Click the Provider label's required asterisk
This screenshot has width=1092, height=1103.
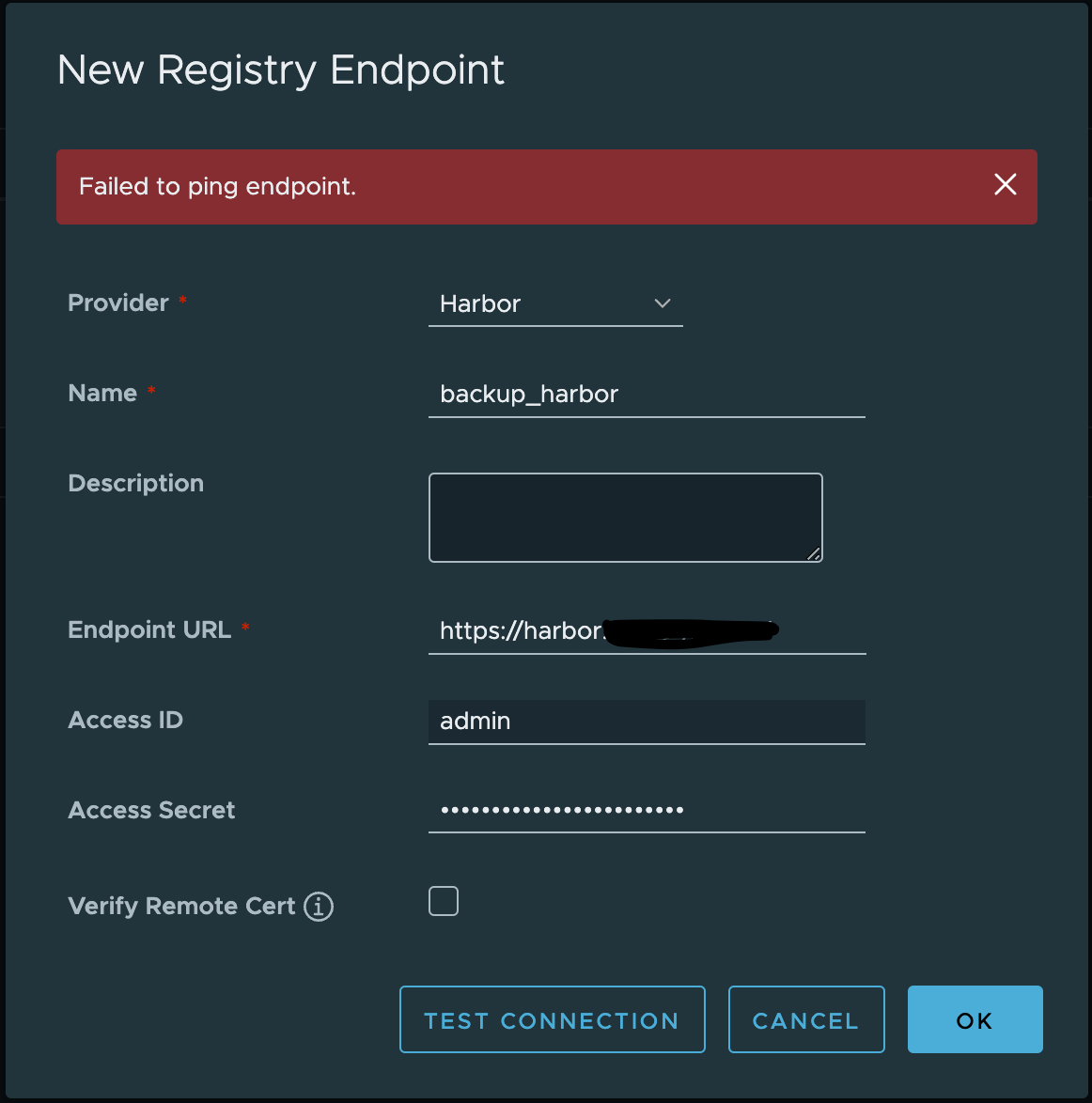pos(181,299)
